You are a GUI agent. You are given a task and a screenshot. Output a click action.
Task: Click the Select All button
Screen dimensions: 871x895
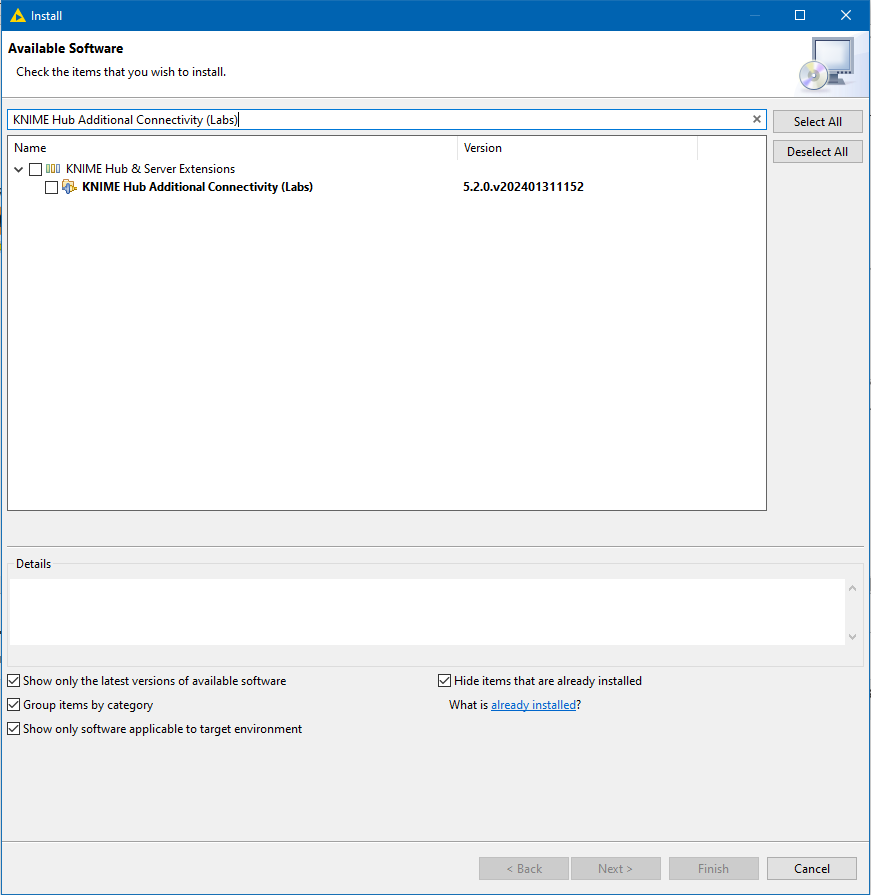[817, 122]
